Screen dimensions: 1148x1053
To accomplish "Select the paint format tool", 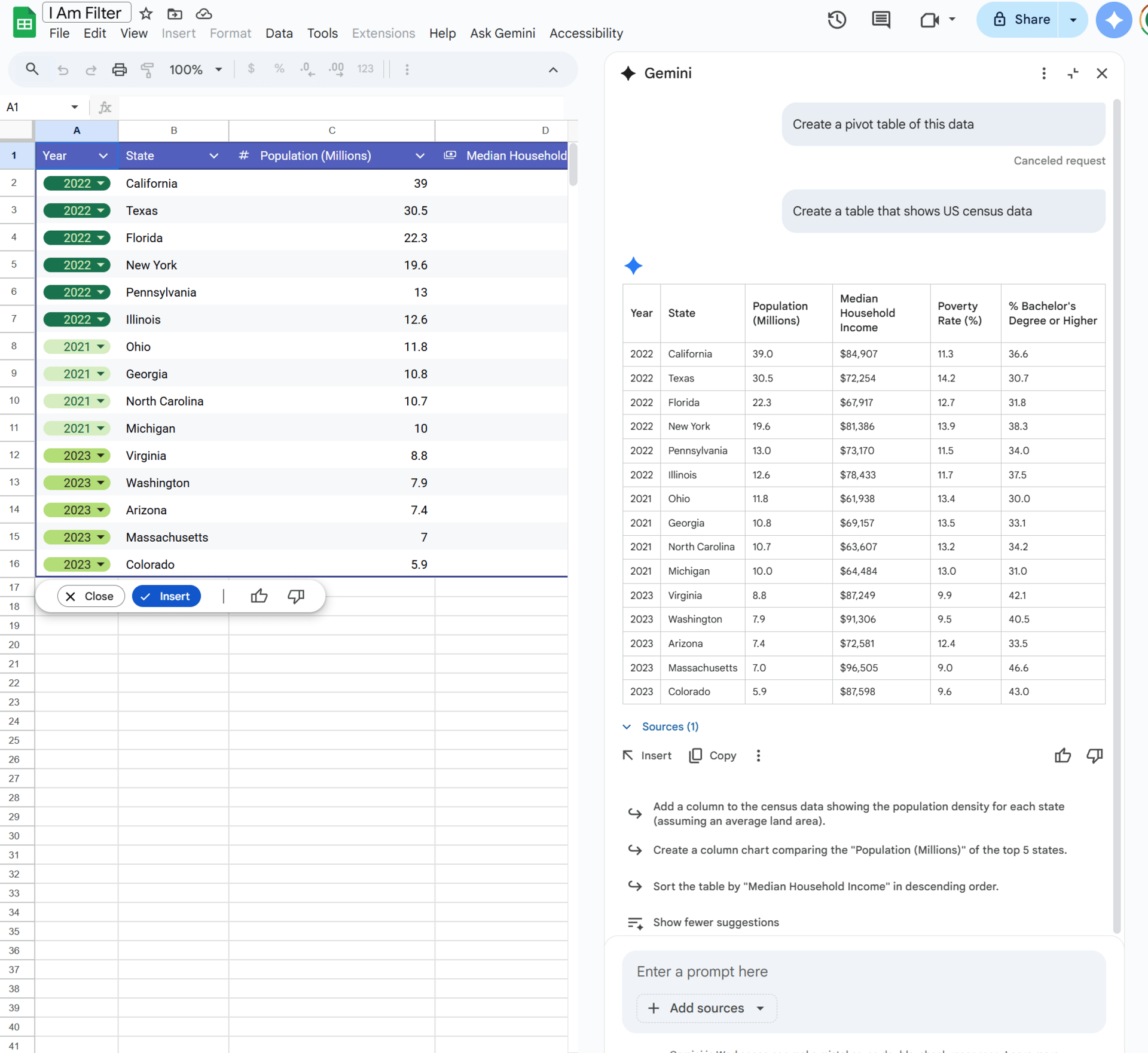I will (147, 69).
